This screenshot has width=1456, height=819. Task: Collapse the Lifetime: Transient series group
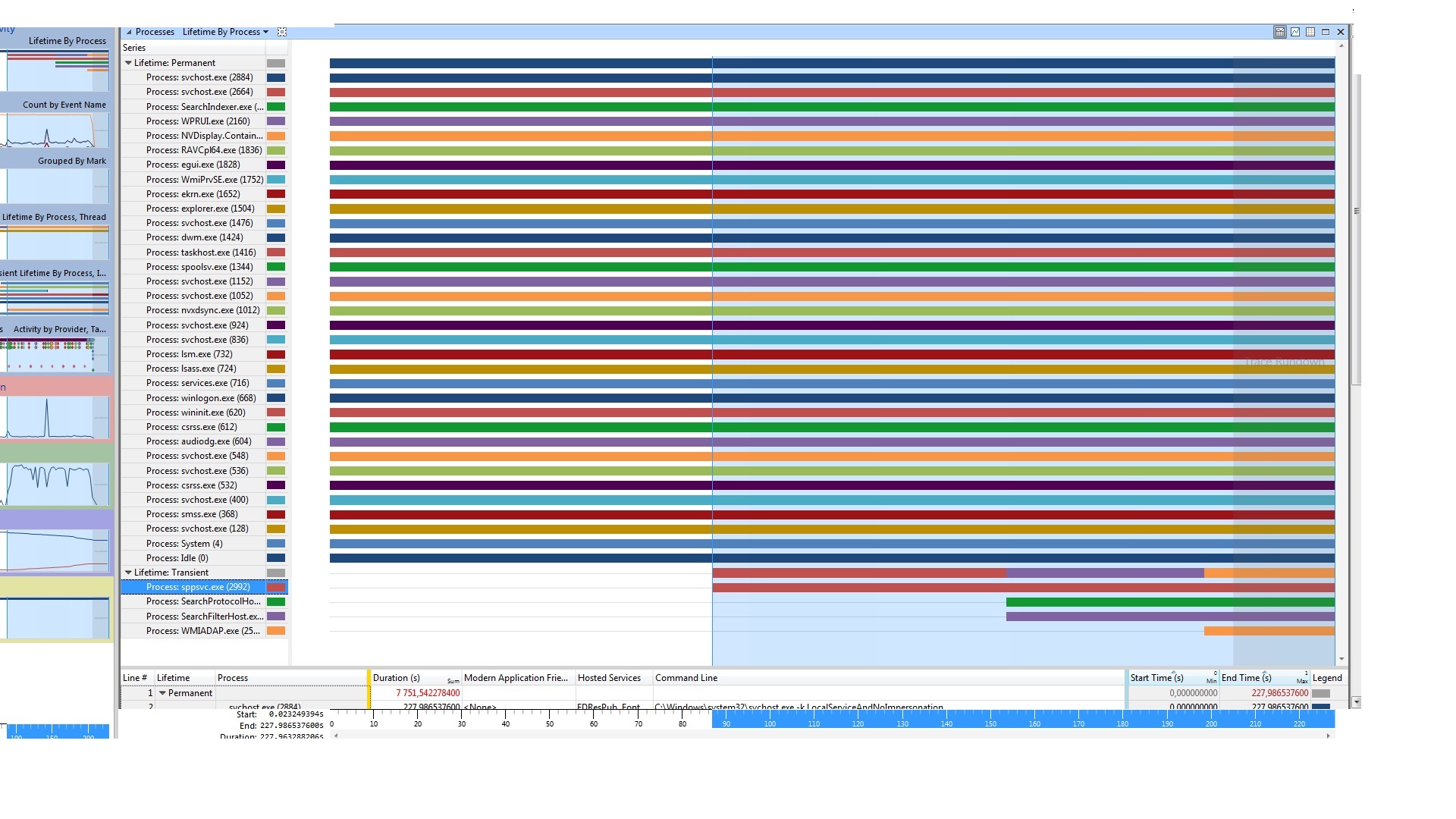pyautogui.click(x=128, y=573)
